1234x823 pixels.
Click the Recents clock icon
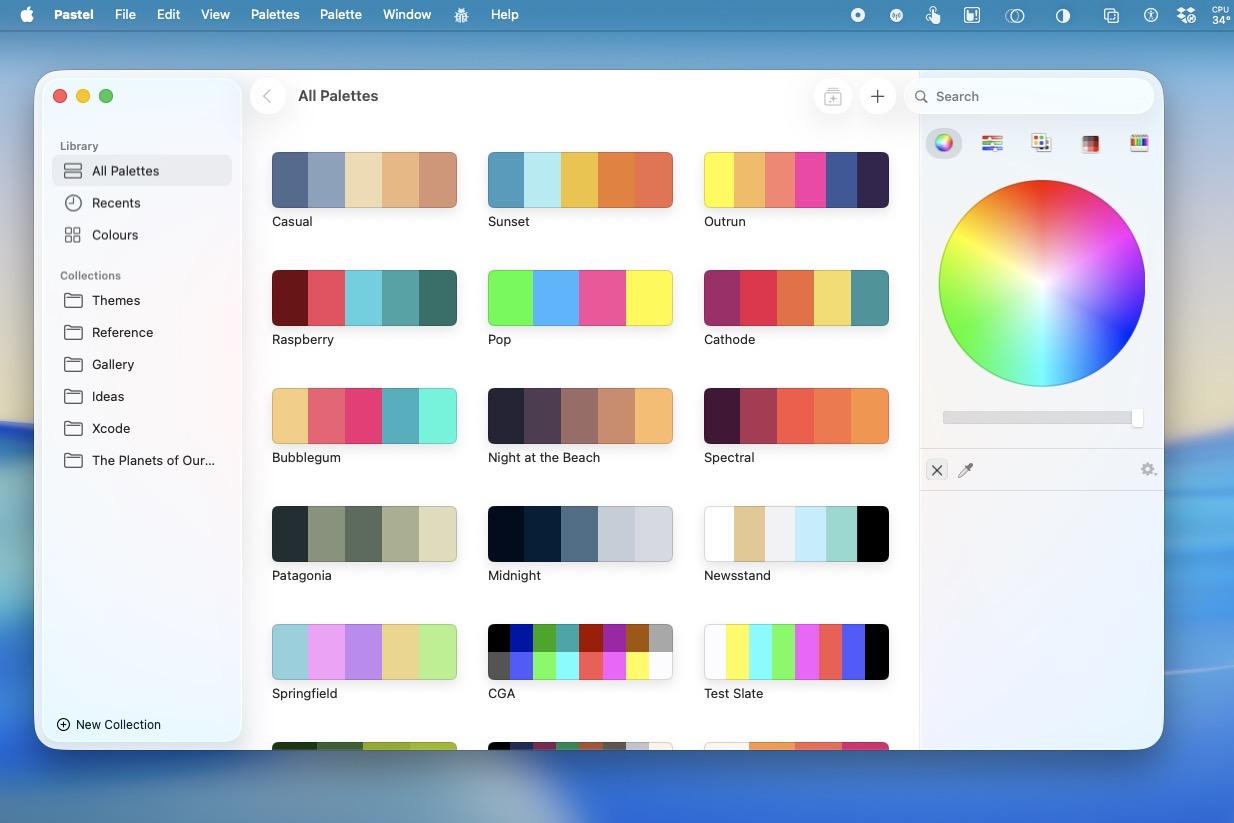pyautogui.click(x=73, y=203)
